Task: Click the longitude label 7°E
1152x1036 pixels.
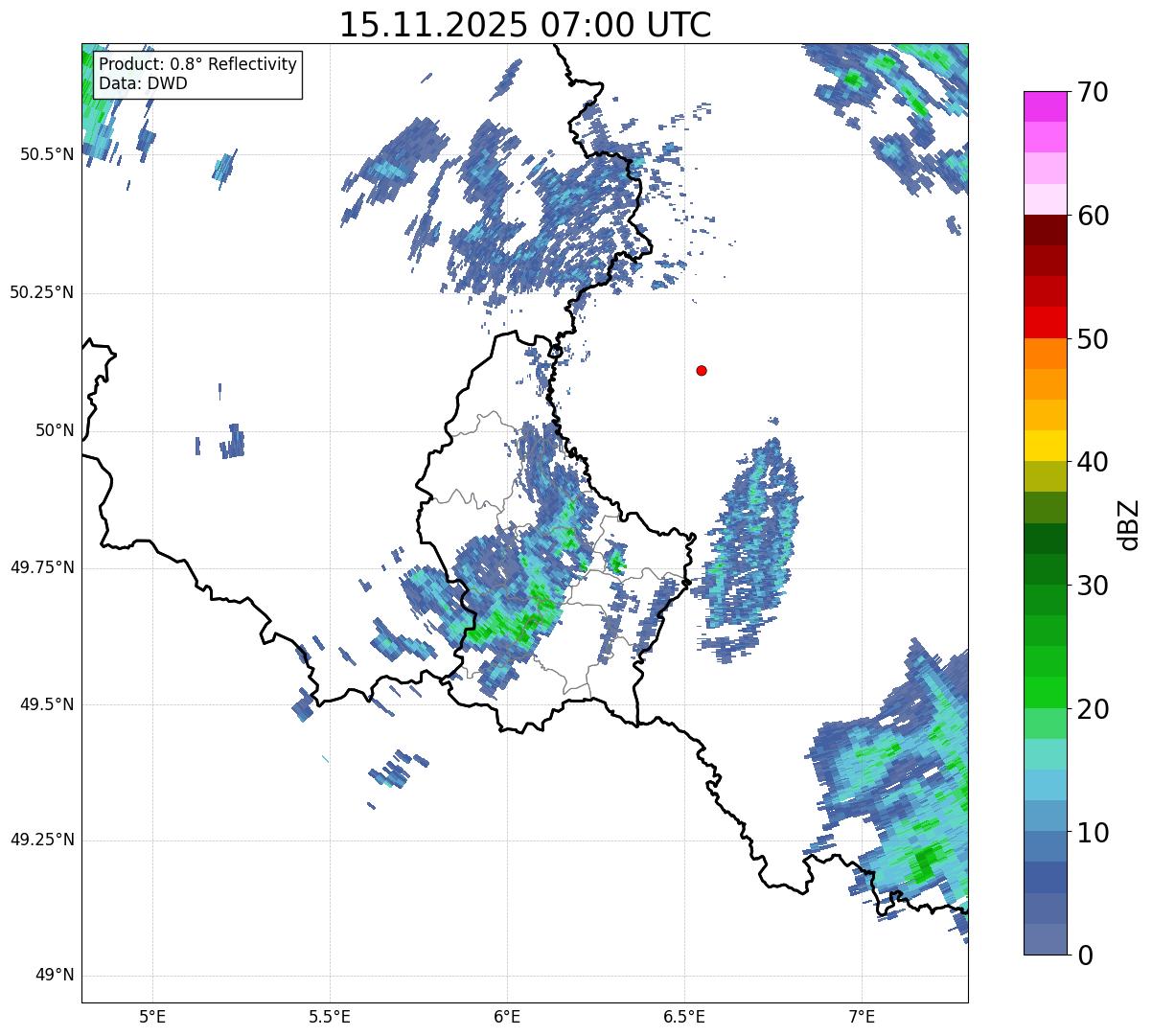Action: click(x=862, y=1016)
